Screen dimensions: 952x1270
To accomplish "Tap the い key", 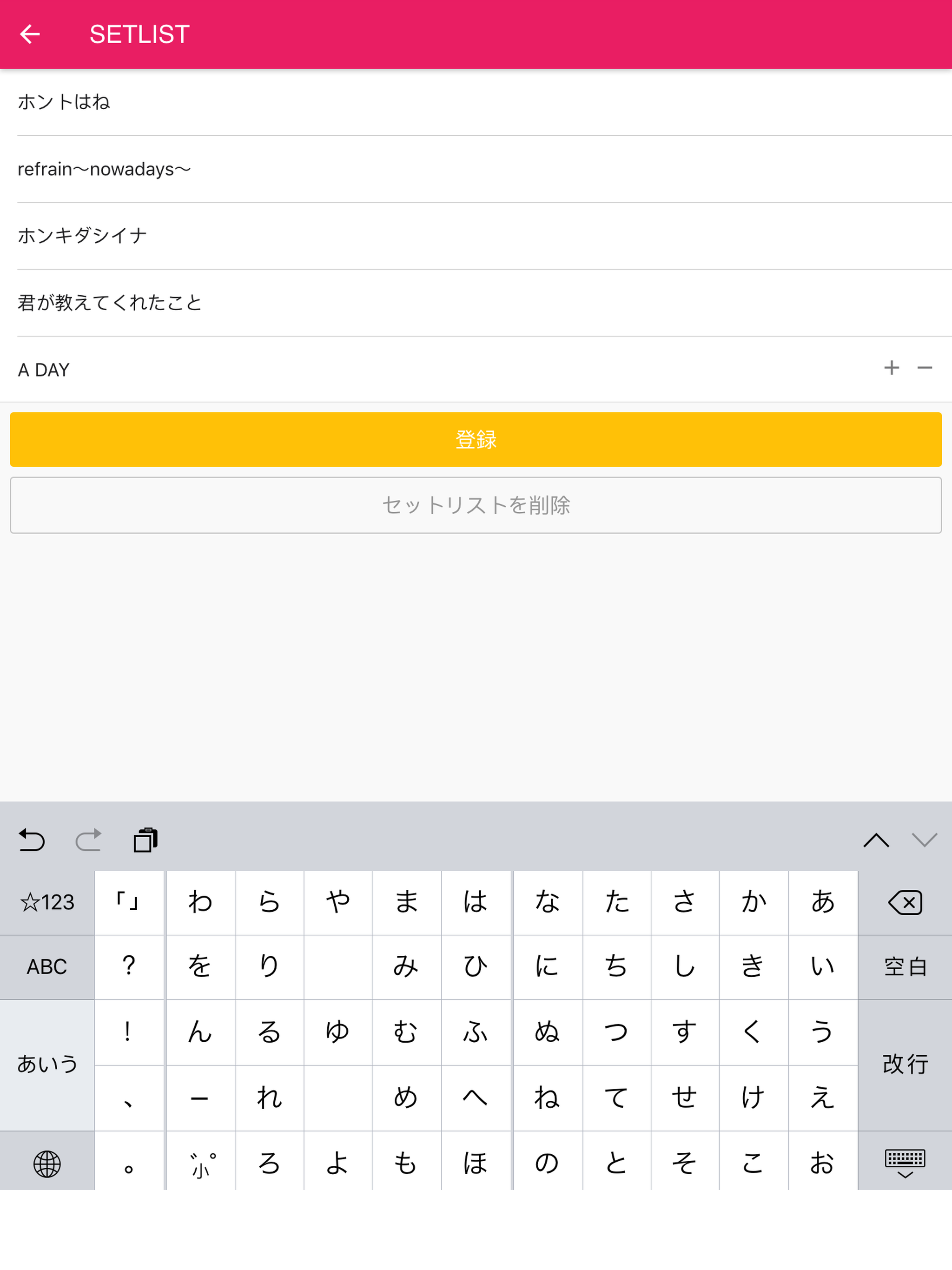I will [x=823, y=967].
